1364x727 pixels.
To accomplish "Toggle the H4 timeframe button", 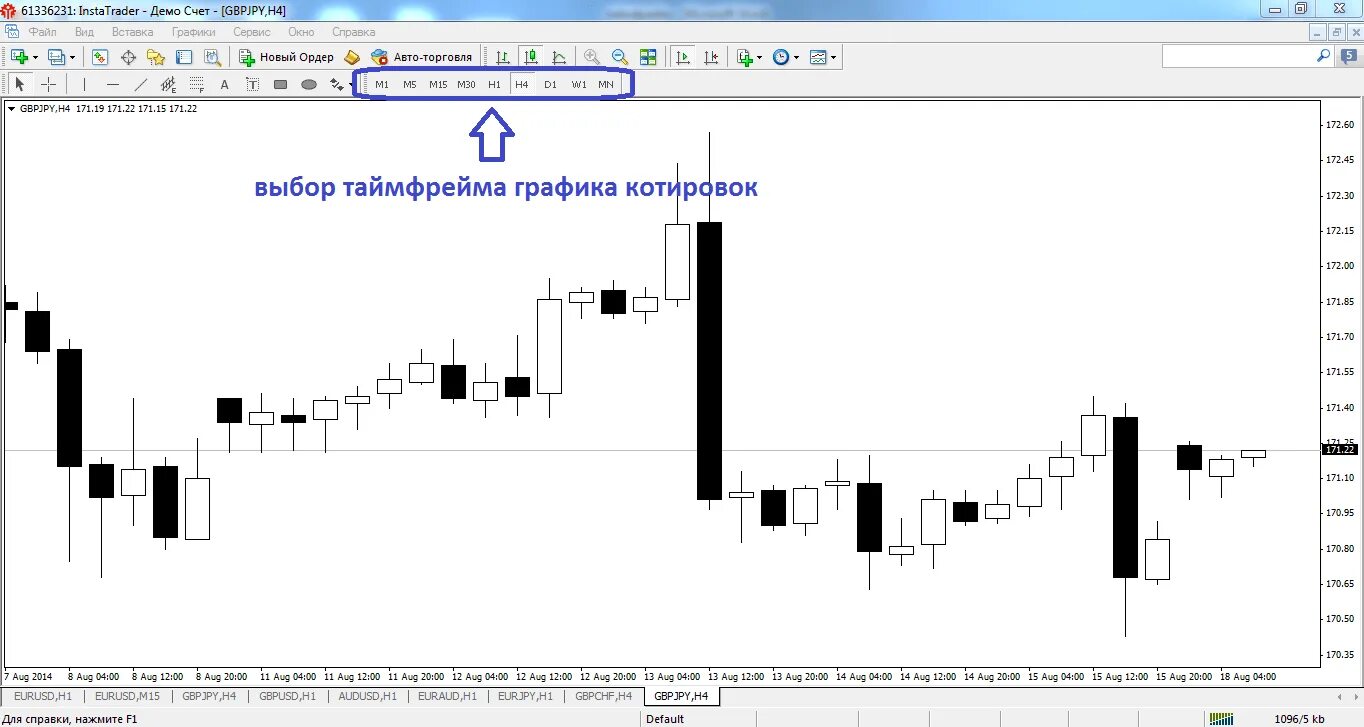I will click(x=522, y=84).
